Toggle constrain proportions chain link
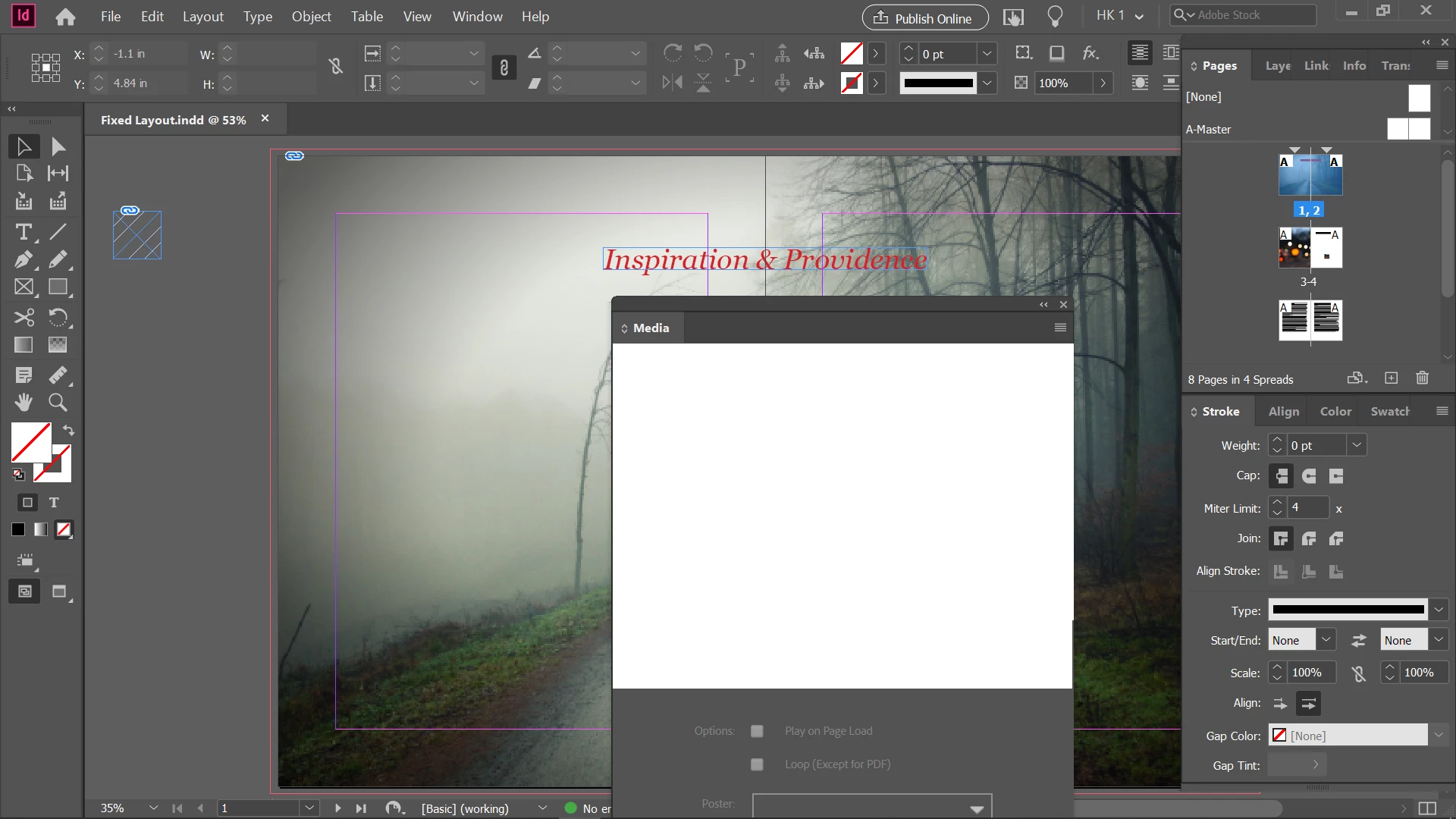 tap(336, 67)
